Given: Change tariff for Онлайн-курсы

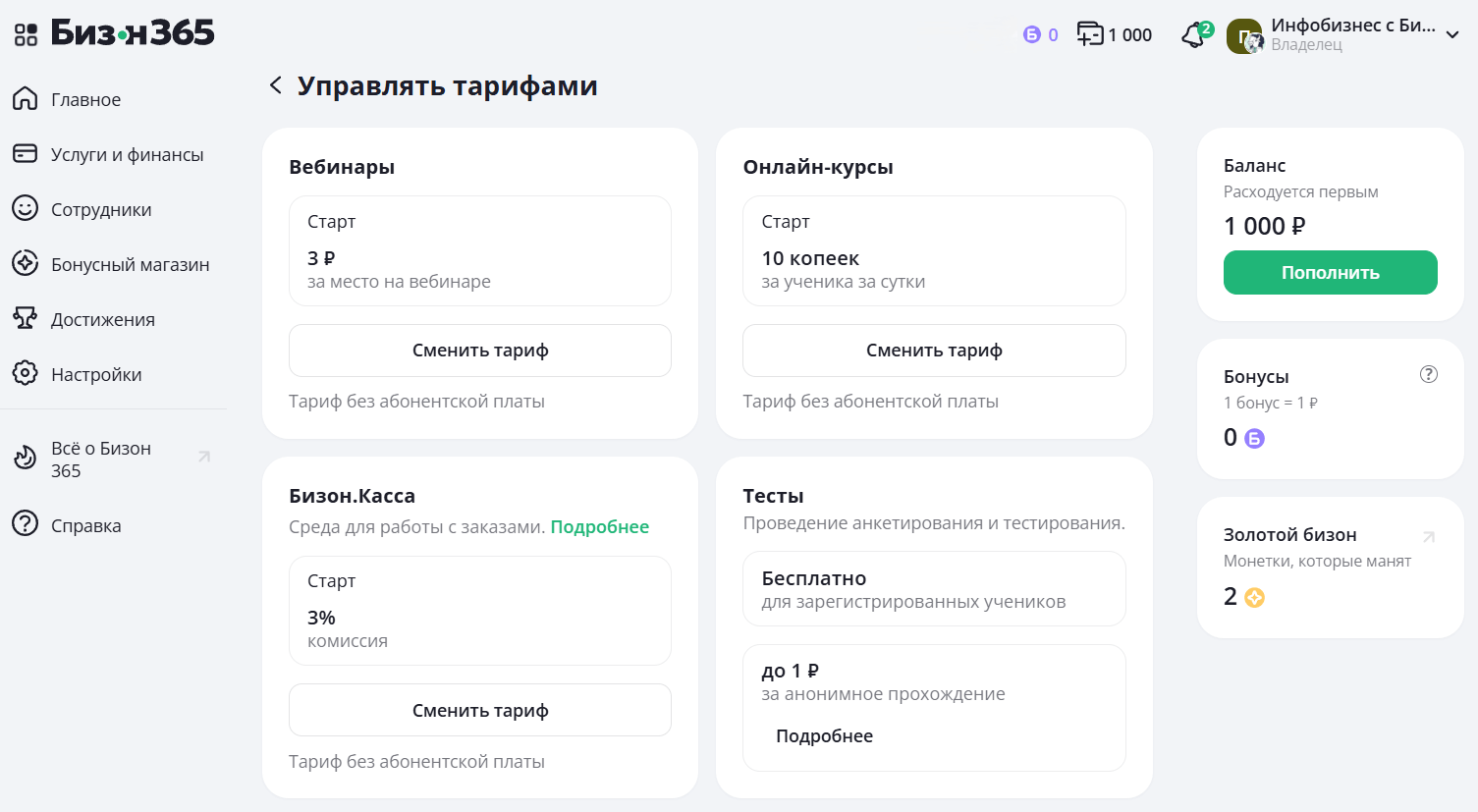Looking at the screenshot, I should click(x=934, y=351).
